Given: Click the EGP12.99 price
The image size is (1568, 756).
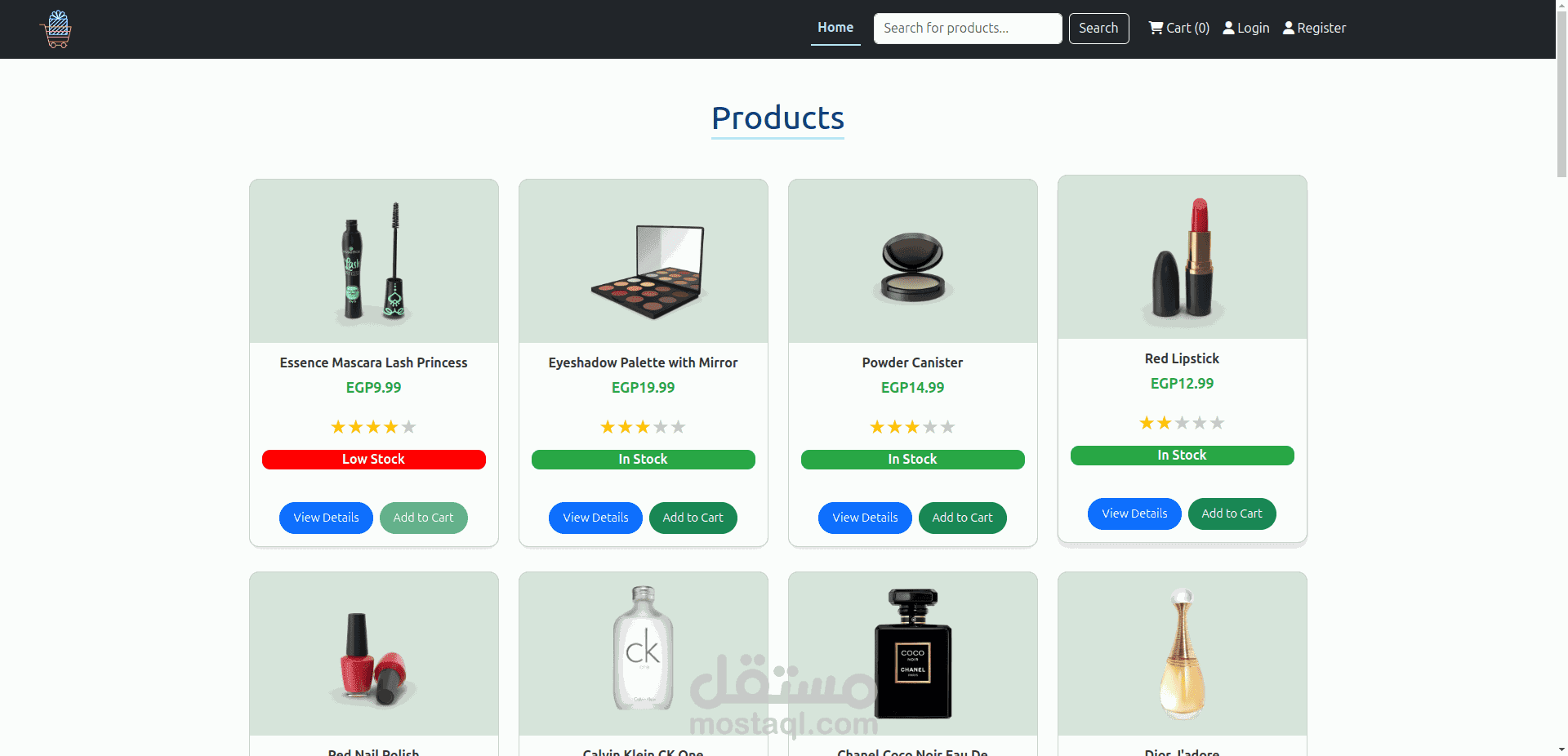Looking at the screenshot, I should pos(1182,384).
